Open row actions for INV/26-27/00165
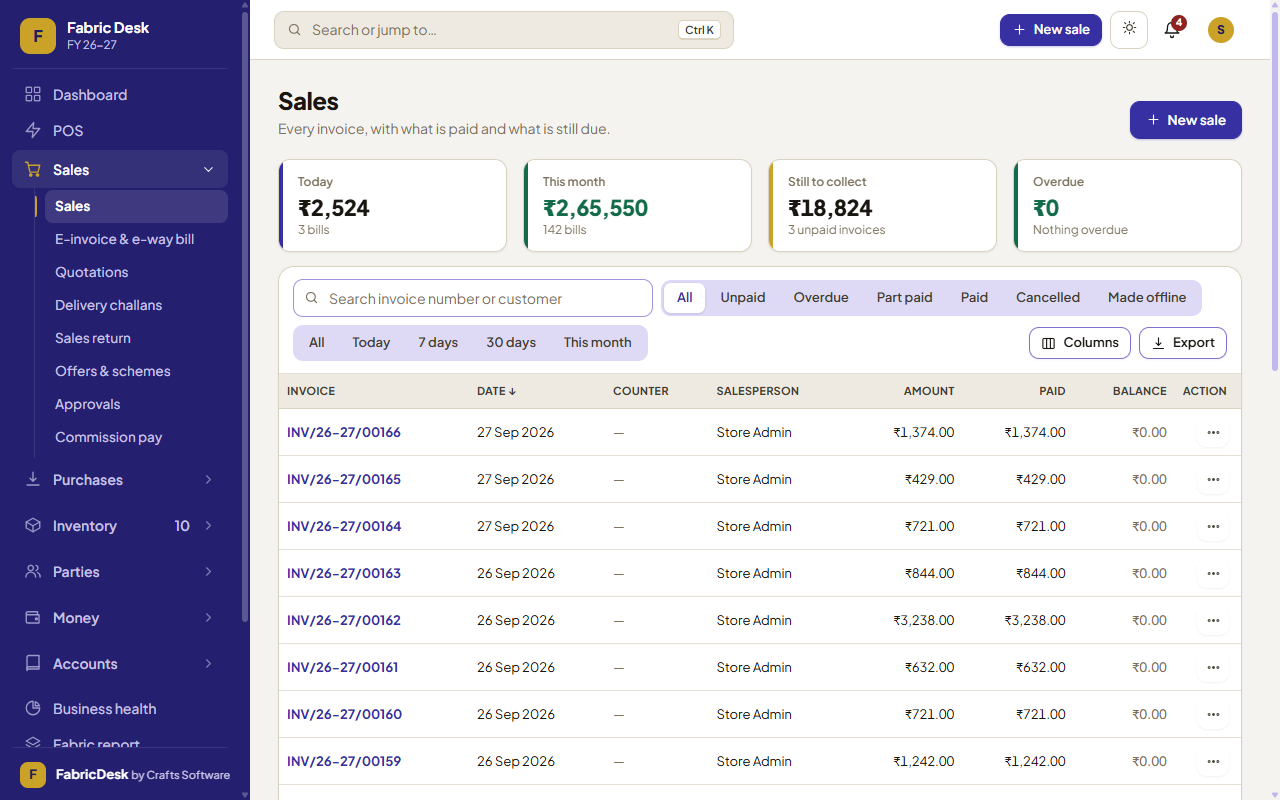The image size is (1280, 800). [x=1213, y=480]
